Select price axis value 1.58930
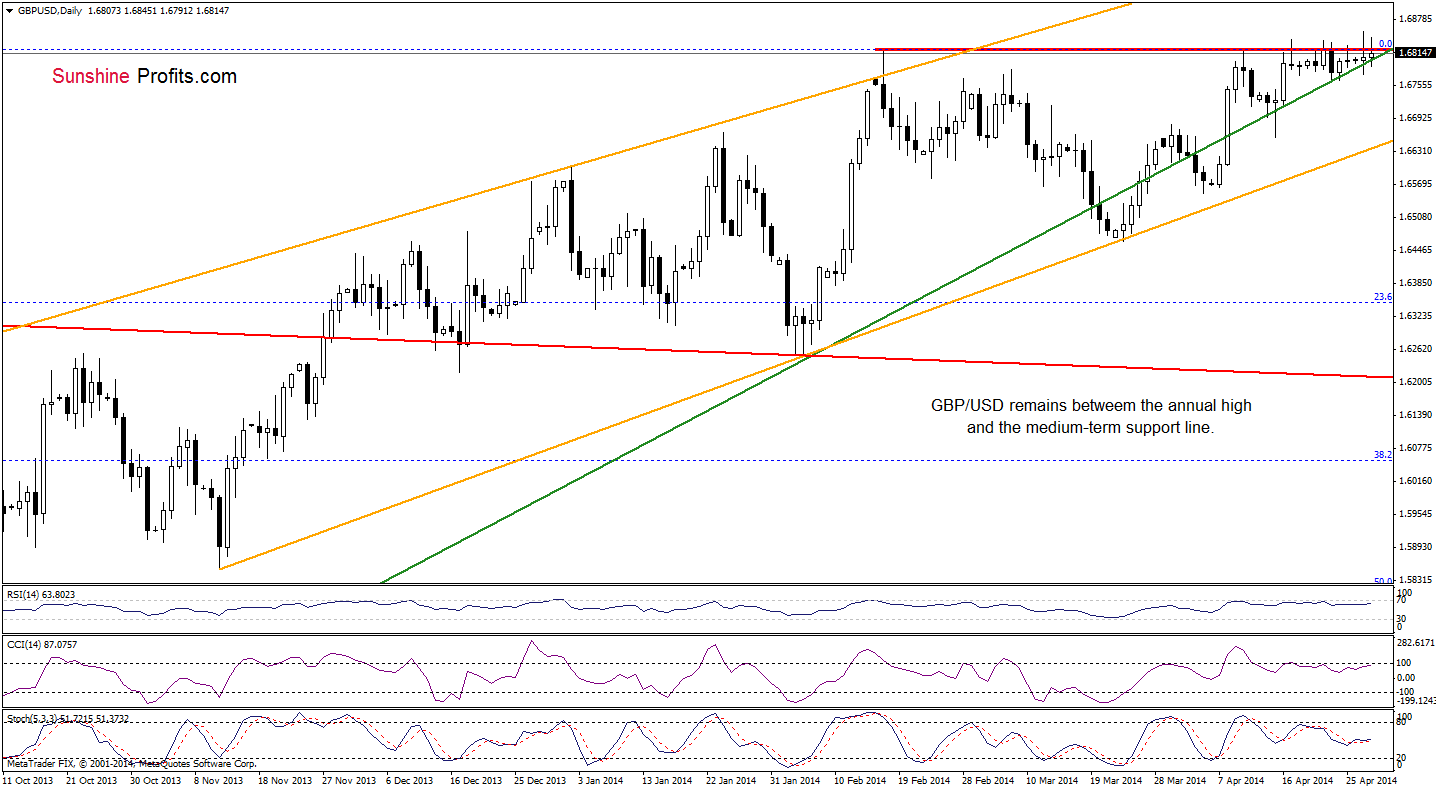The image size is (1436, 789). click(x=1416, y=547)
